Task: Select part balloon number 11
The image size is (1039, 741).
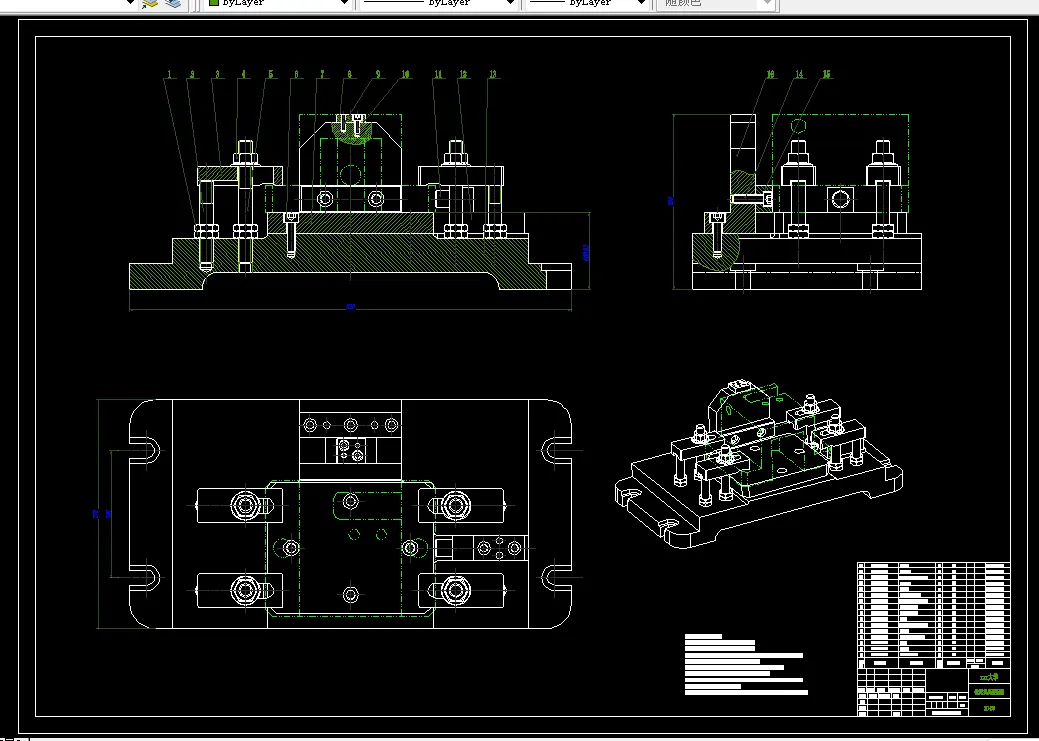Action: tap(438, 74)
